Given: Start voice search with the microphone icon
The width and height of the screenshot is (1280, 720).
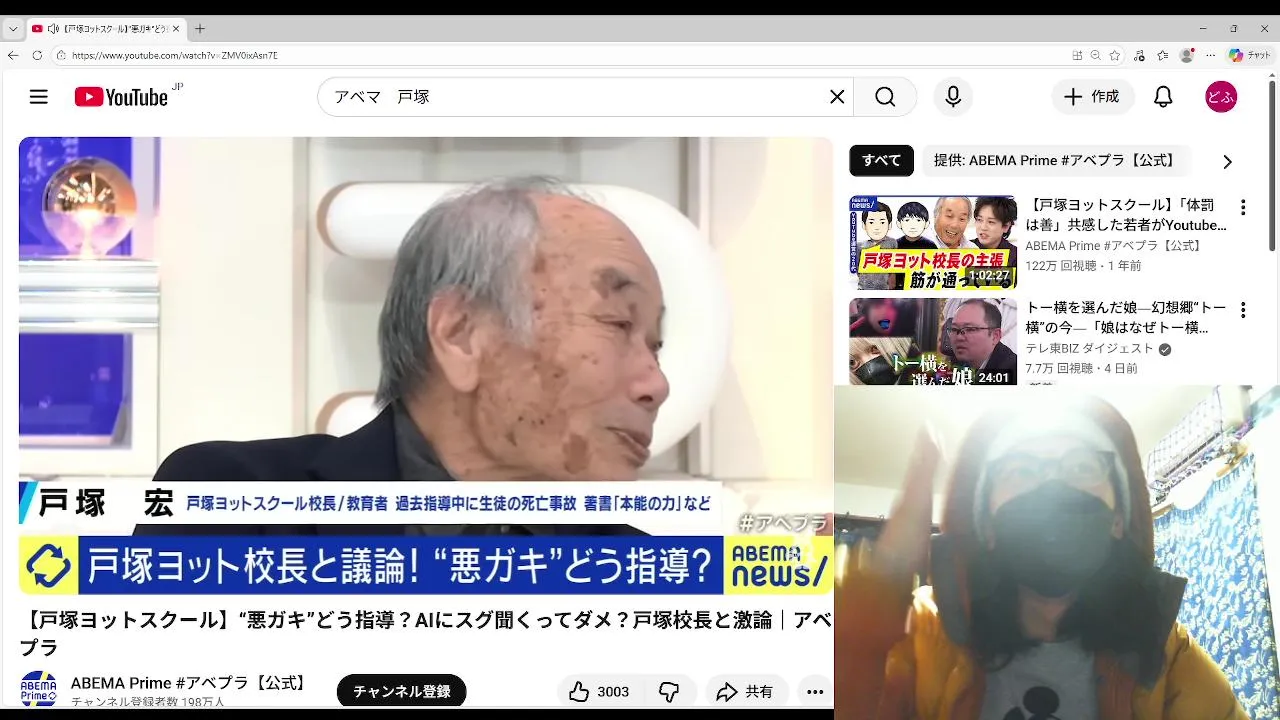Looking at the screenshot, I should point(953,97).
